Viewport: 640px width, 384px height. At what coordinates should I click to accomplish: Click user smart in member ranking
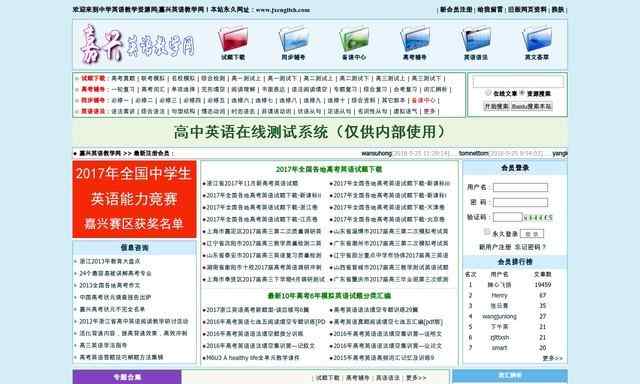(499, 348)
